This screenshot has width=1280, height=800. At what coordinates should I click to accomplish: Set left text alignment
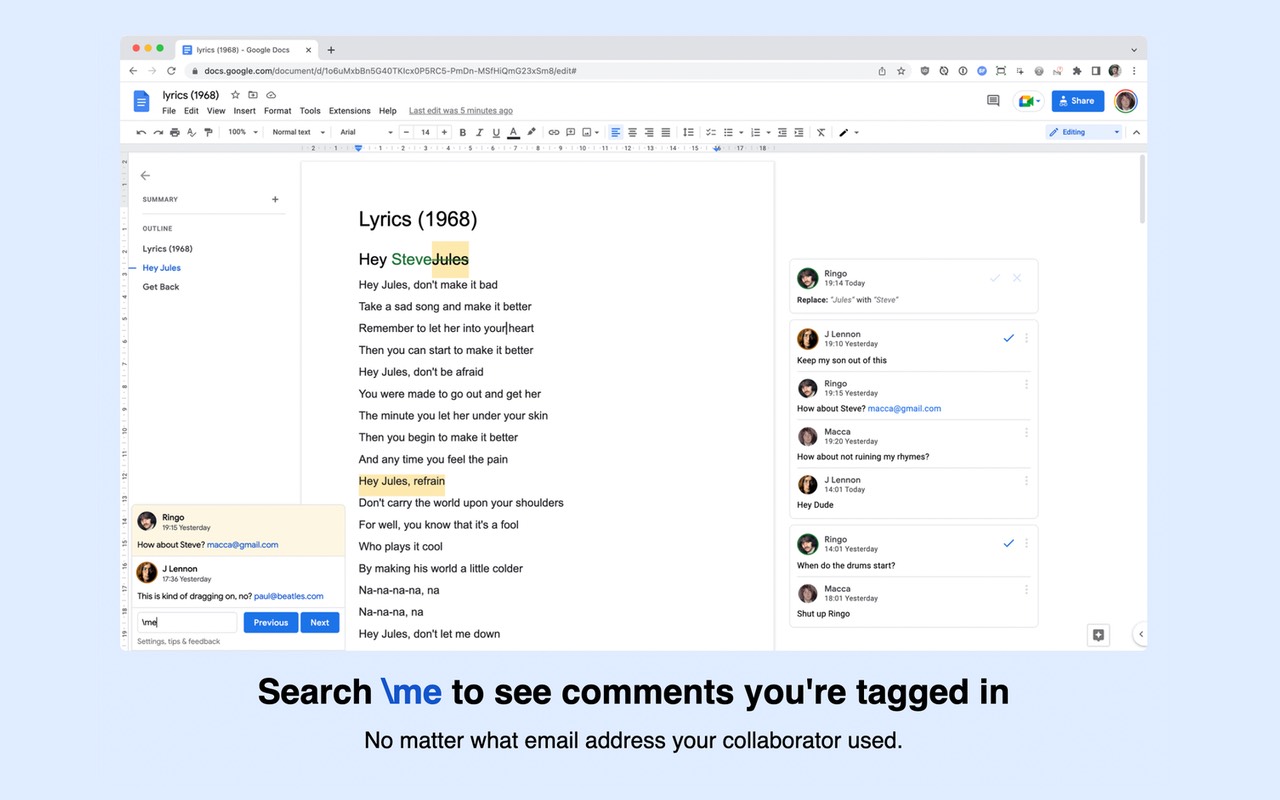pyautogui.click(x=616, y=132)
